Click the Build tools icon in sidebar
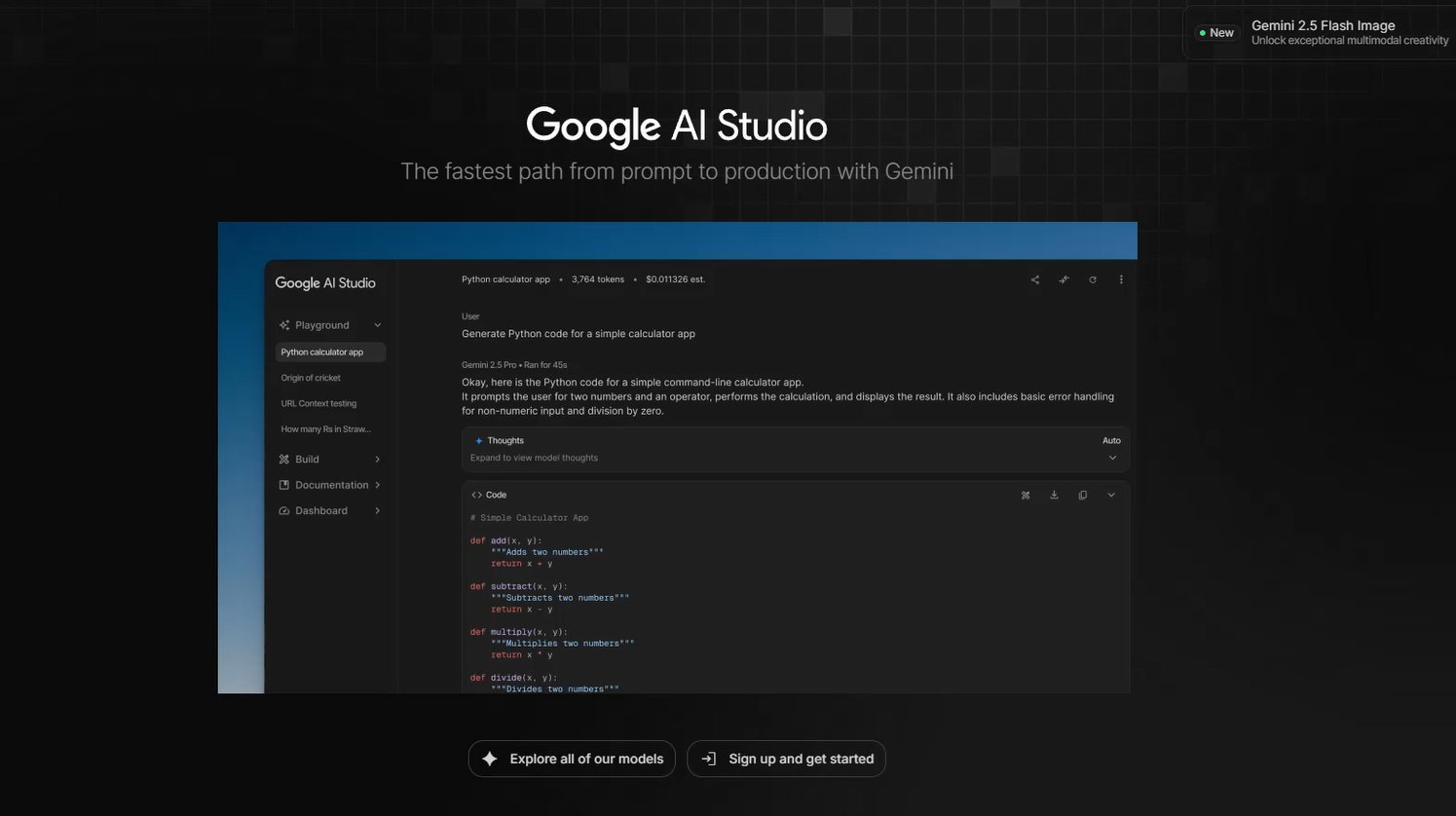This screenshot has width=1456, height=816. point(284,459)
